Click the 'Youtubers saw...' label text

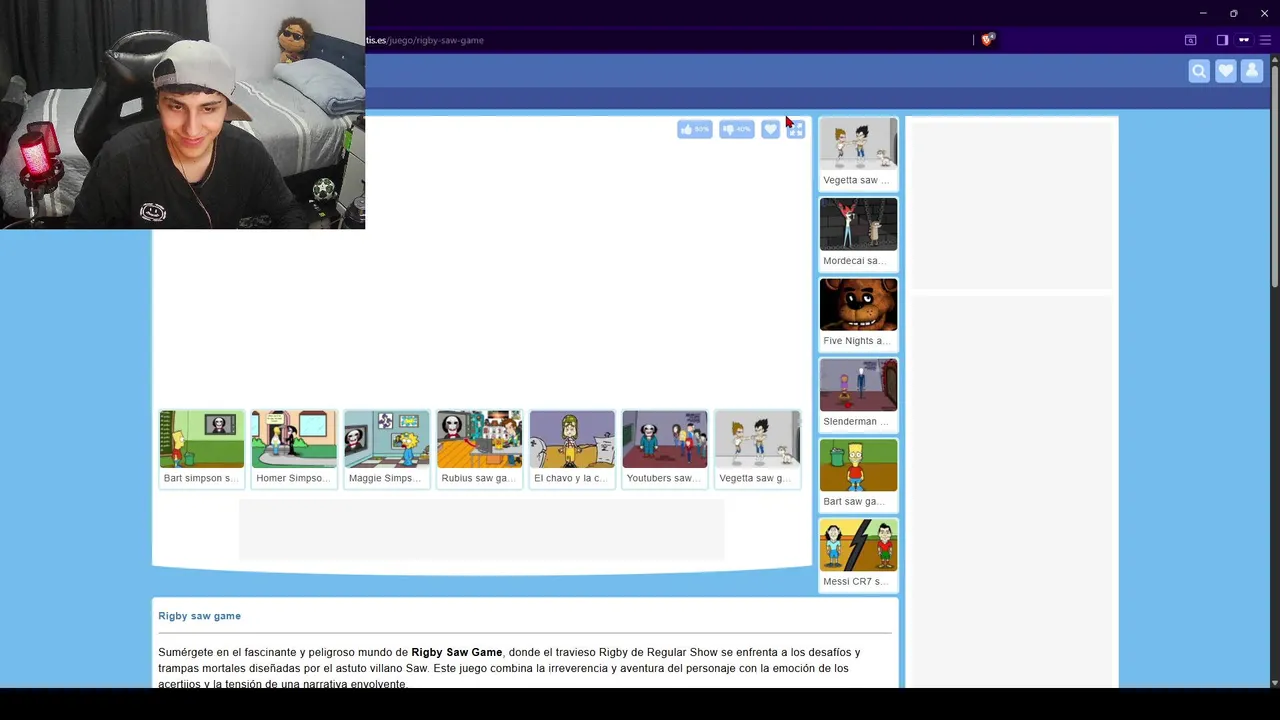pos(664,478)
